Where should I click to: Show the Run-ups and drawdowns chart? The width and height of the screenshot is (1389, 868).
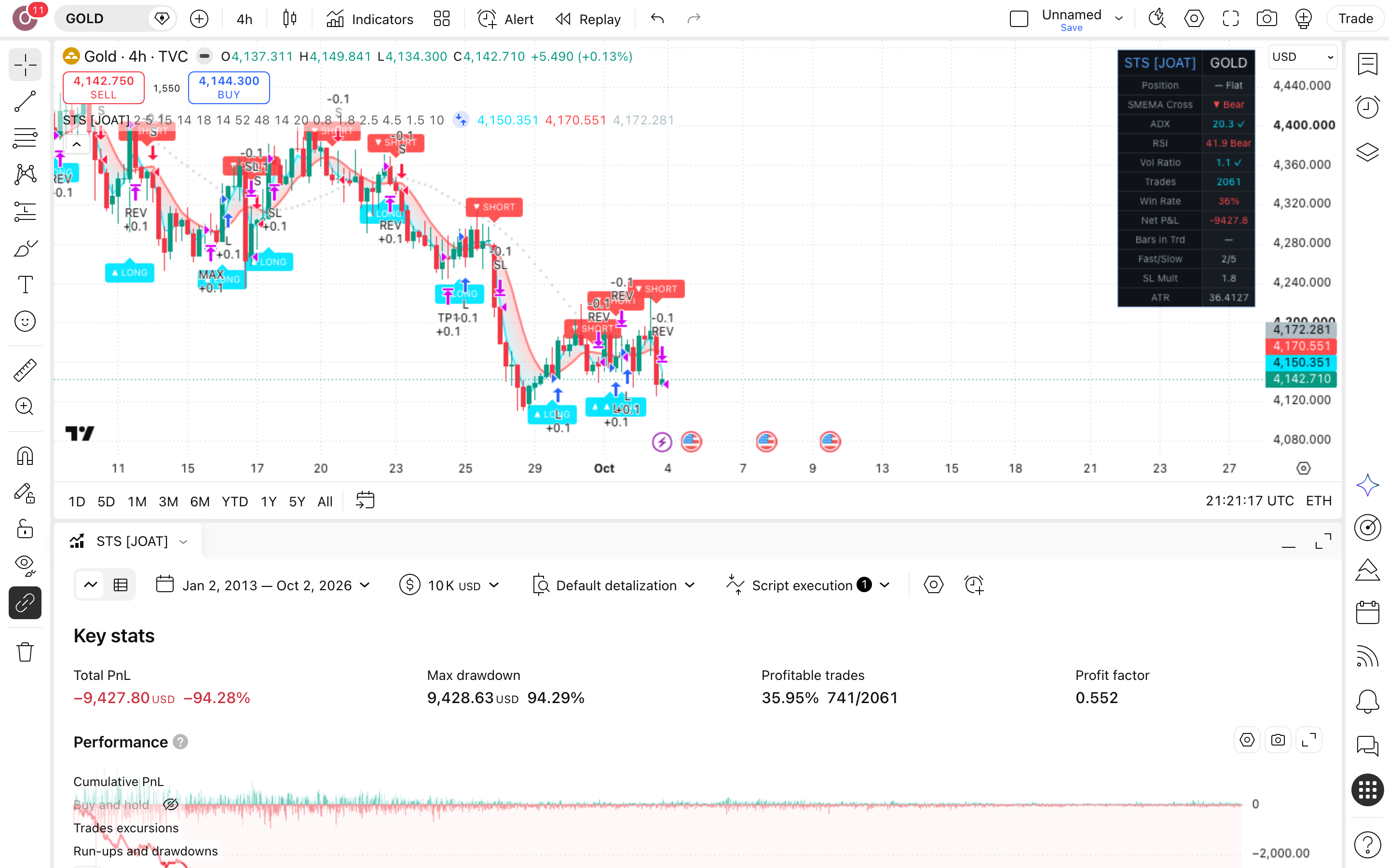(145, 851)
